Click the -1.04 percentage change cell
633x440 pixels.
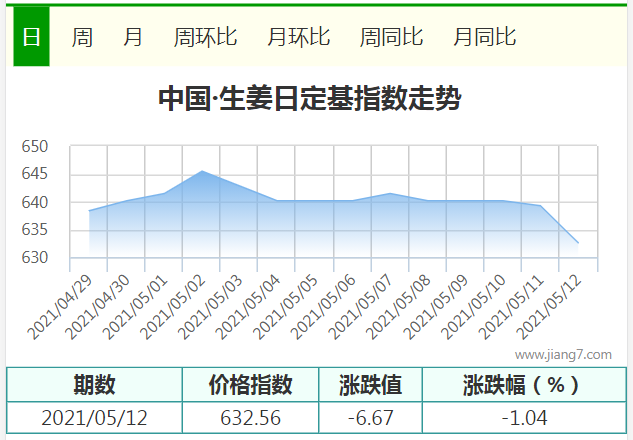524,418
